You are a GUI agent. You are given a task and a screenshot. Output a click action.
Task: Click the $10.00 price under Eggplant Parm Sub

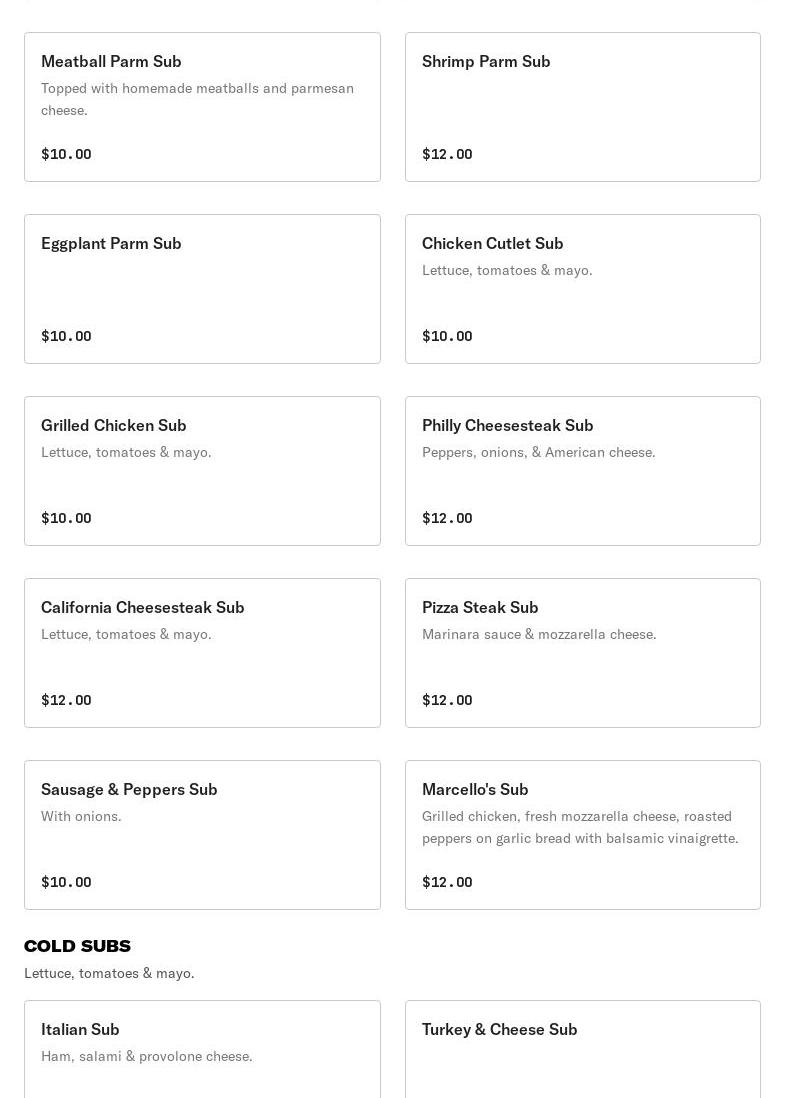66,336
